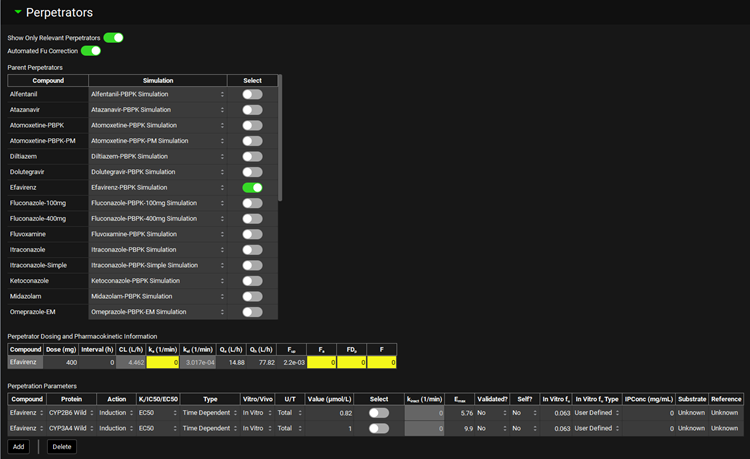Image resolution: width=750 pixels, height=459 pixels.
Task: Click the yellow ka (1/min) cell
Action: click(163, 362)
